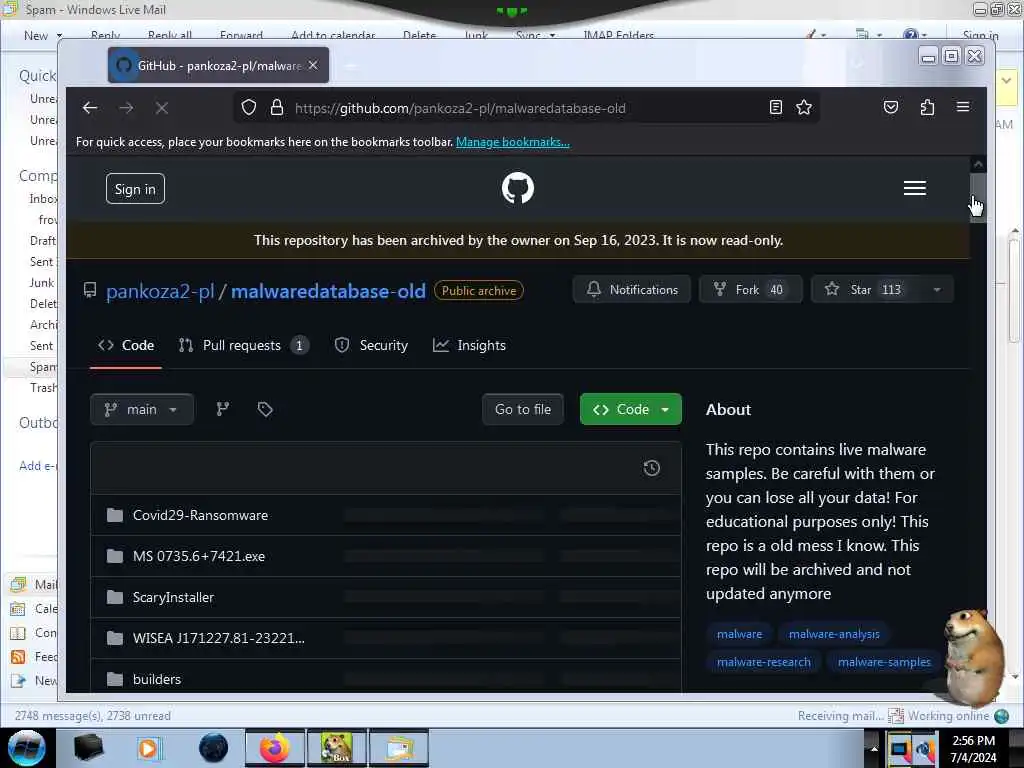
Task: Open the ScaryInstaller folder
Action: click(173, 598)
